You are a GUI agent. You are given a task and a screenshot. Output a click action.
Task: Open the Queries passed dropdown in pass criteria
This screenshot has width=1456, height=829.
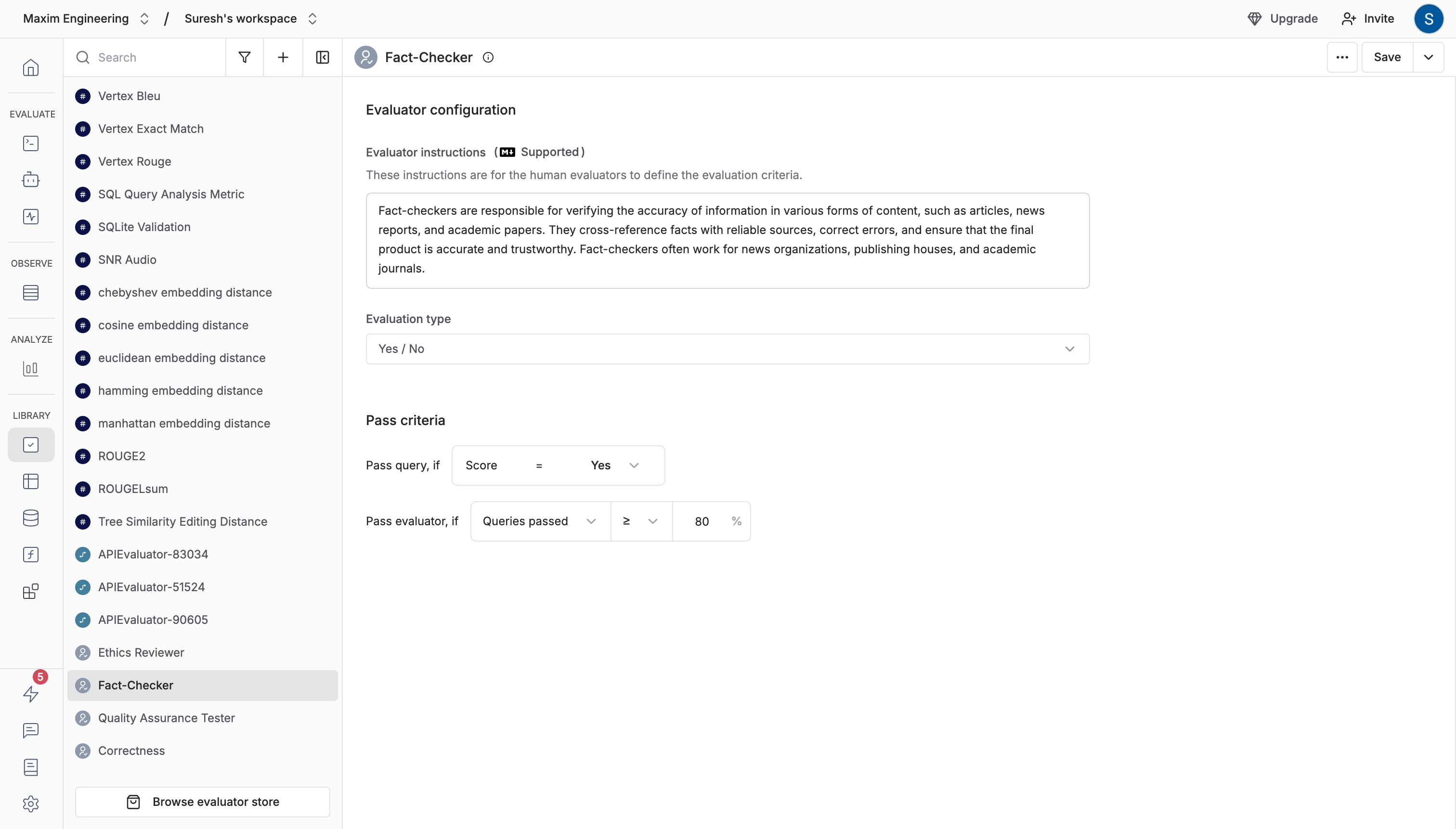539,521
